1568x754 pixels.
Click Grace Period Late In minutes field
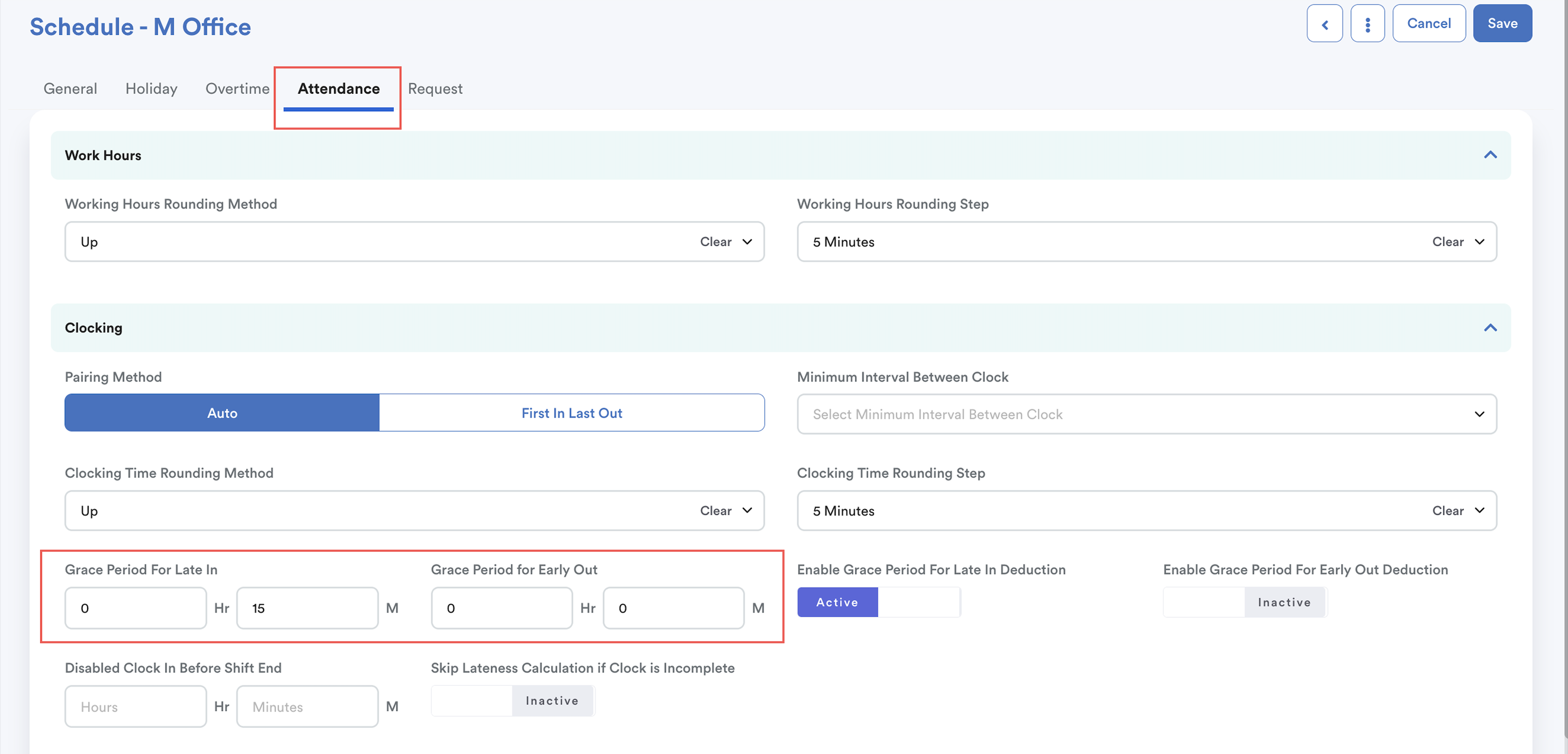tap(307, 608)
